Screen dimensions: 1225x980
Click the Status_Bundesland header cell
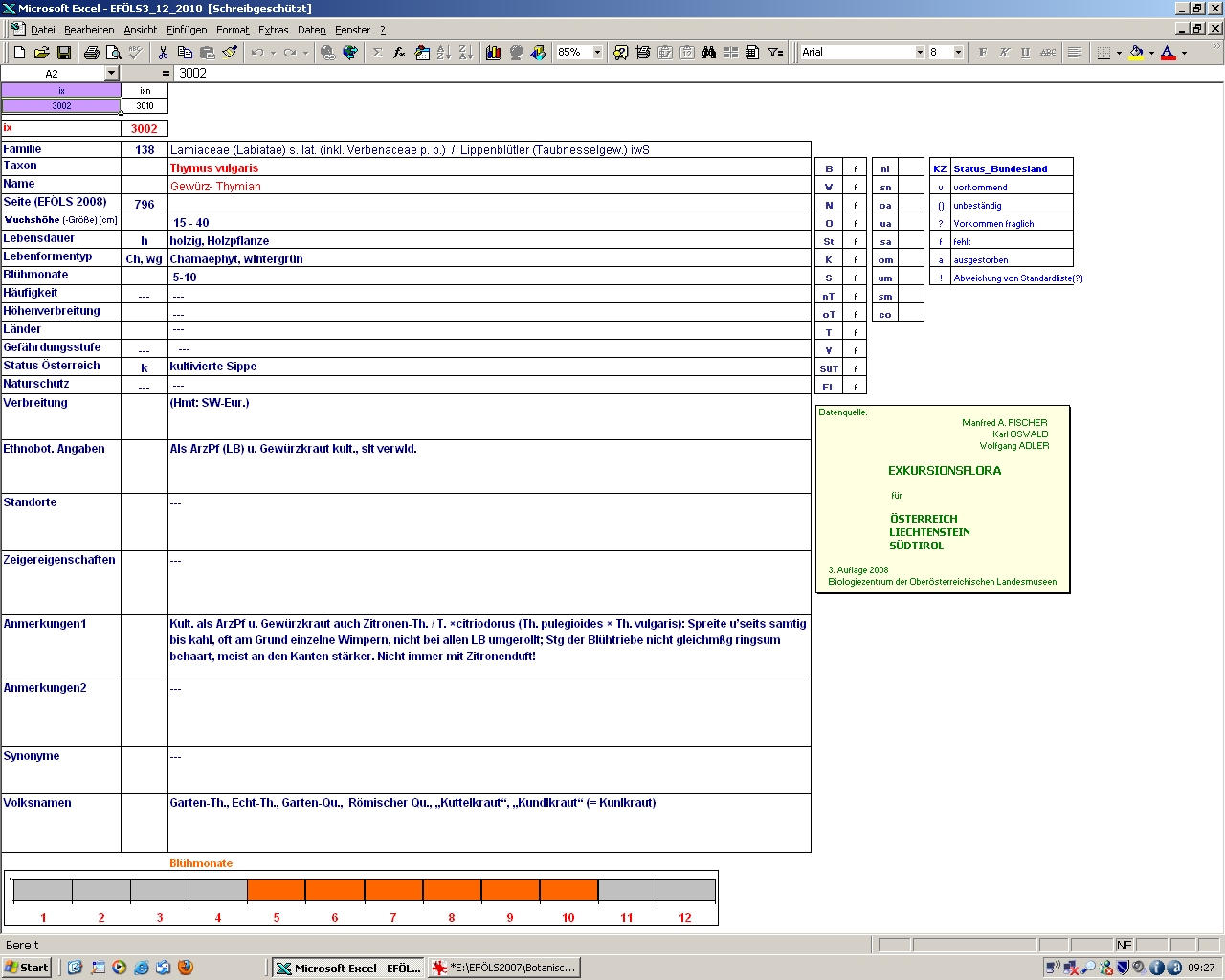(x=1012, y=168)
